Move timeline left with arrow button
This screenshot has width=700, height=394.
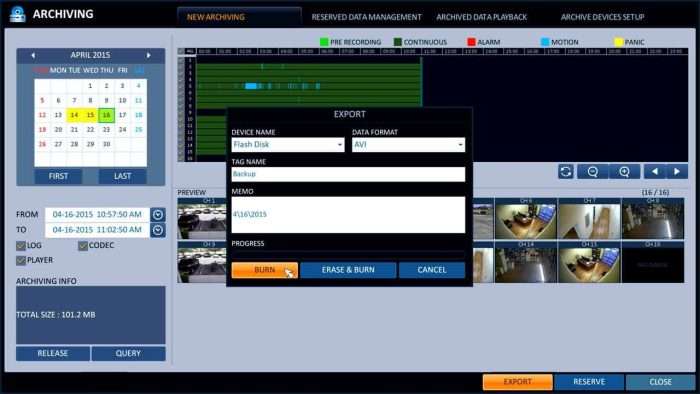[x=654, y=171]
